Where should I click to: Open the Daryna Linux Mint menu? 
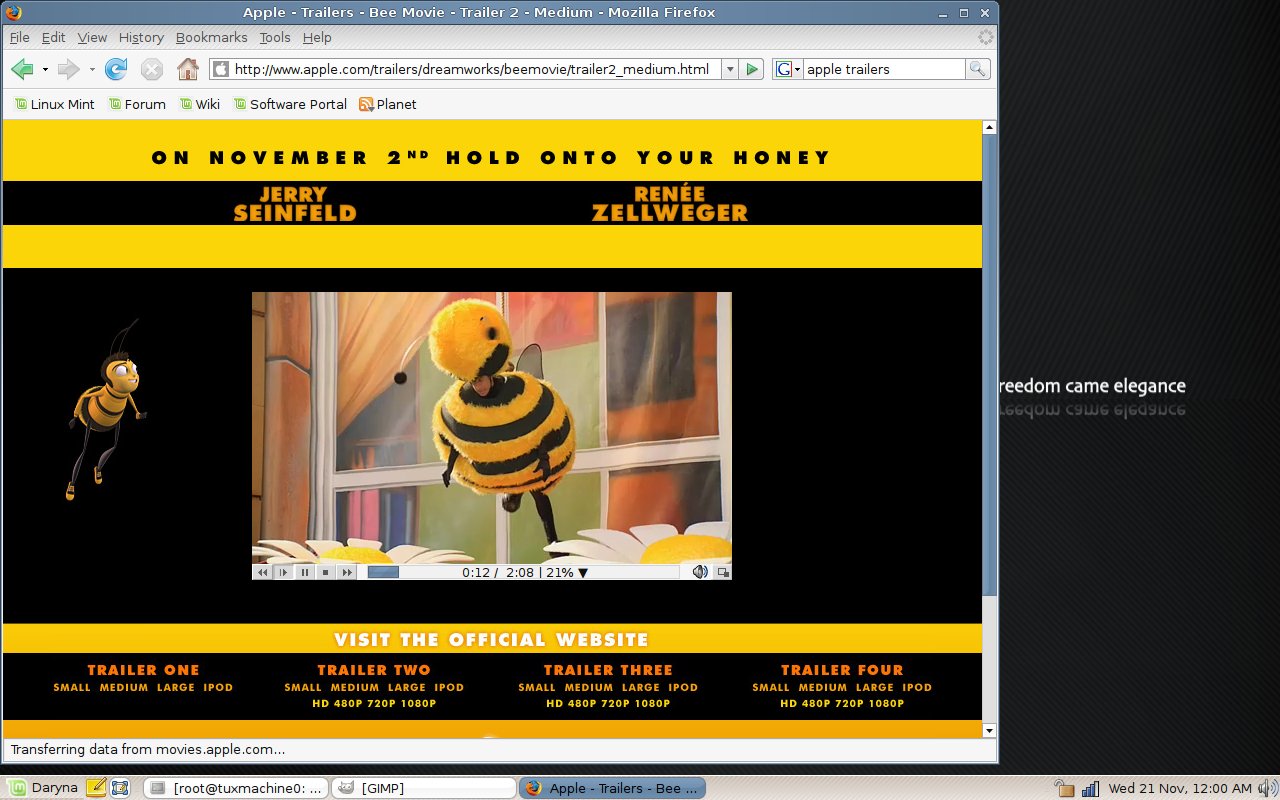point(43,788)
